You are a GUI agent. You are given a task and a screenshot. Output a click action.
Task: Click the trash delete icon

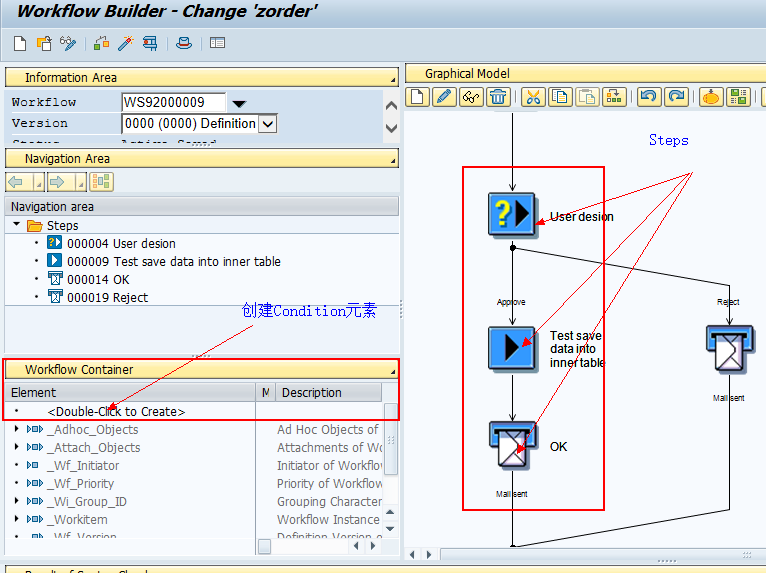(498, 97)
